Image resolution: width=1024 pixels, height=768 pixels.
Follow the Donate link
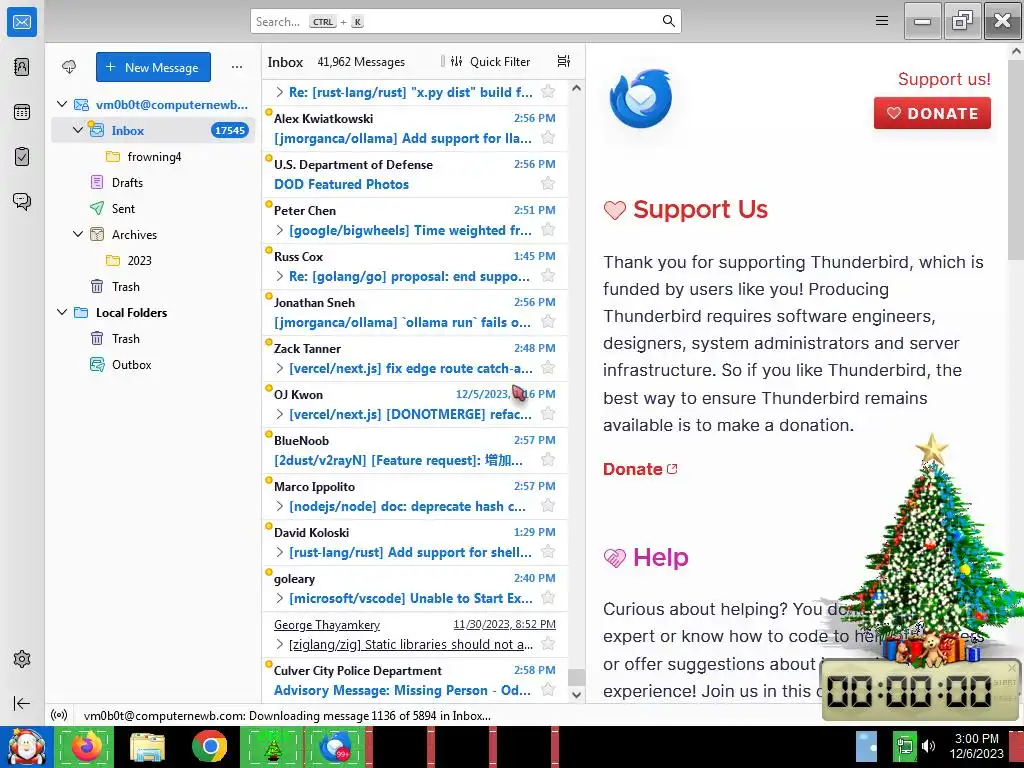640,469
